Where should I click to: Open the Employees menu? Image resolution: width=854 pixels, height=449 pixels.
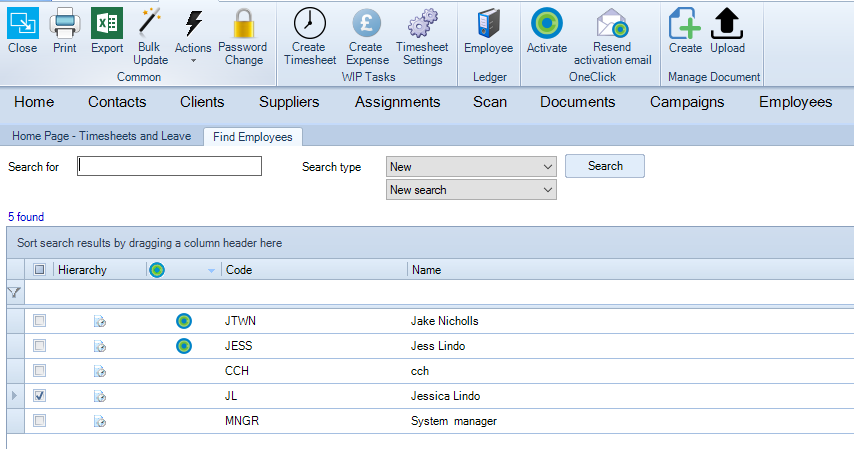[x=796, y=102]
